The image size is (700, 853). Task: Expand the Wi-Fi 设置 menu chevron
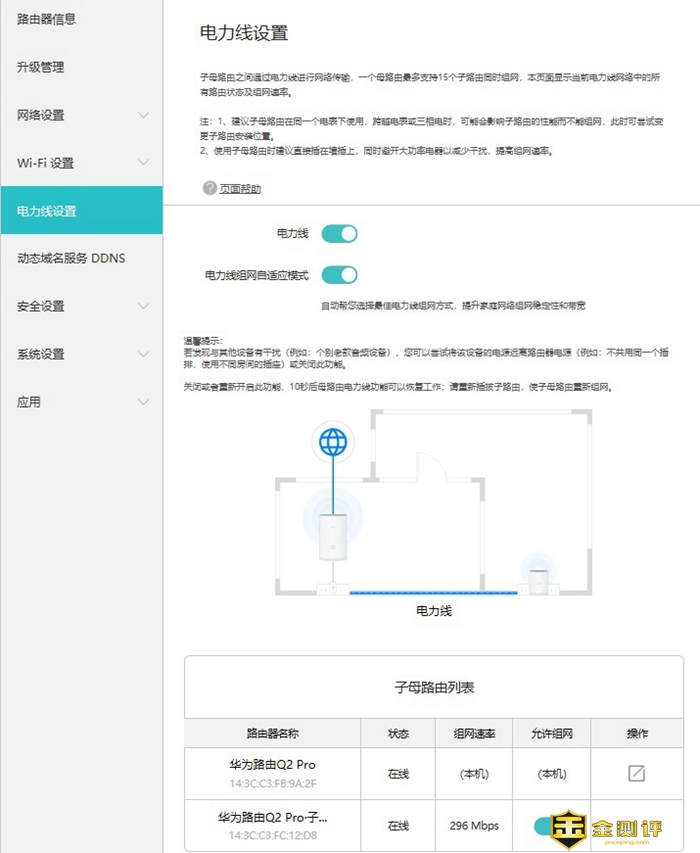pyautogui.click(x=143, y=163)
